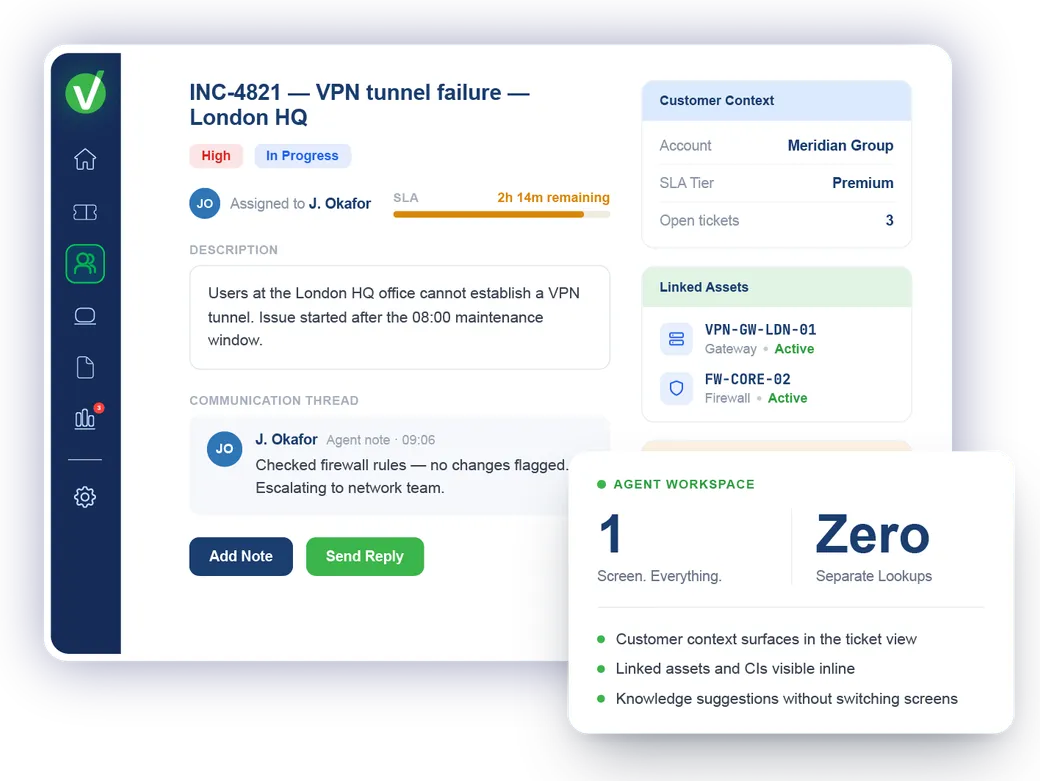Screen dimensions: 1040x781
Task: Click the 'Separate Lookups' caption
Action: [x=874, y=576]
